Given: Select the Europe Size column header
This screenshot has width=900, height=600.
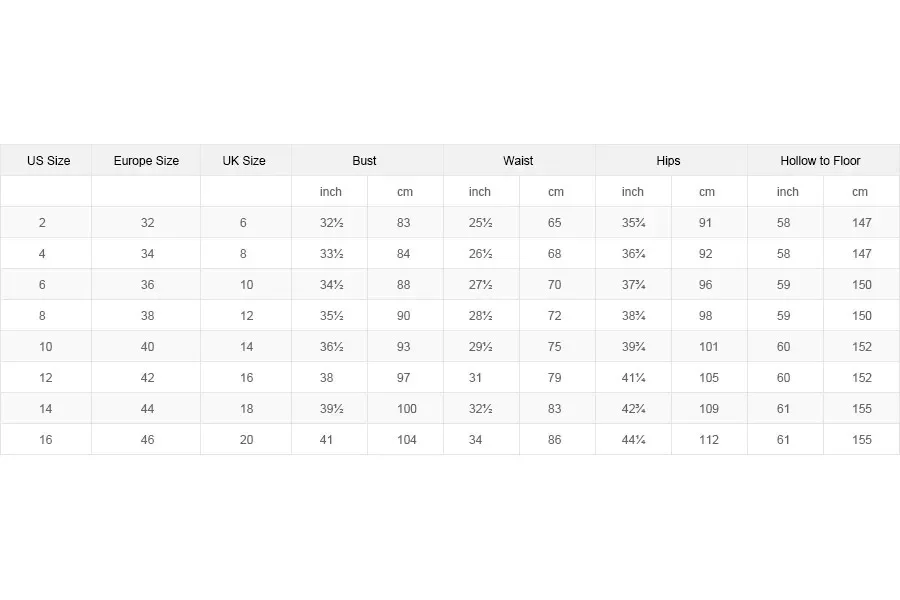Looking at the screenshot, I should click(x=146, y=161).
